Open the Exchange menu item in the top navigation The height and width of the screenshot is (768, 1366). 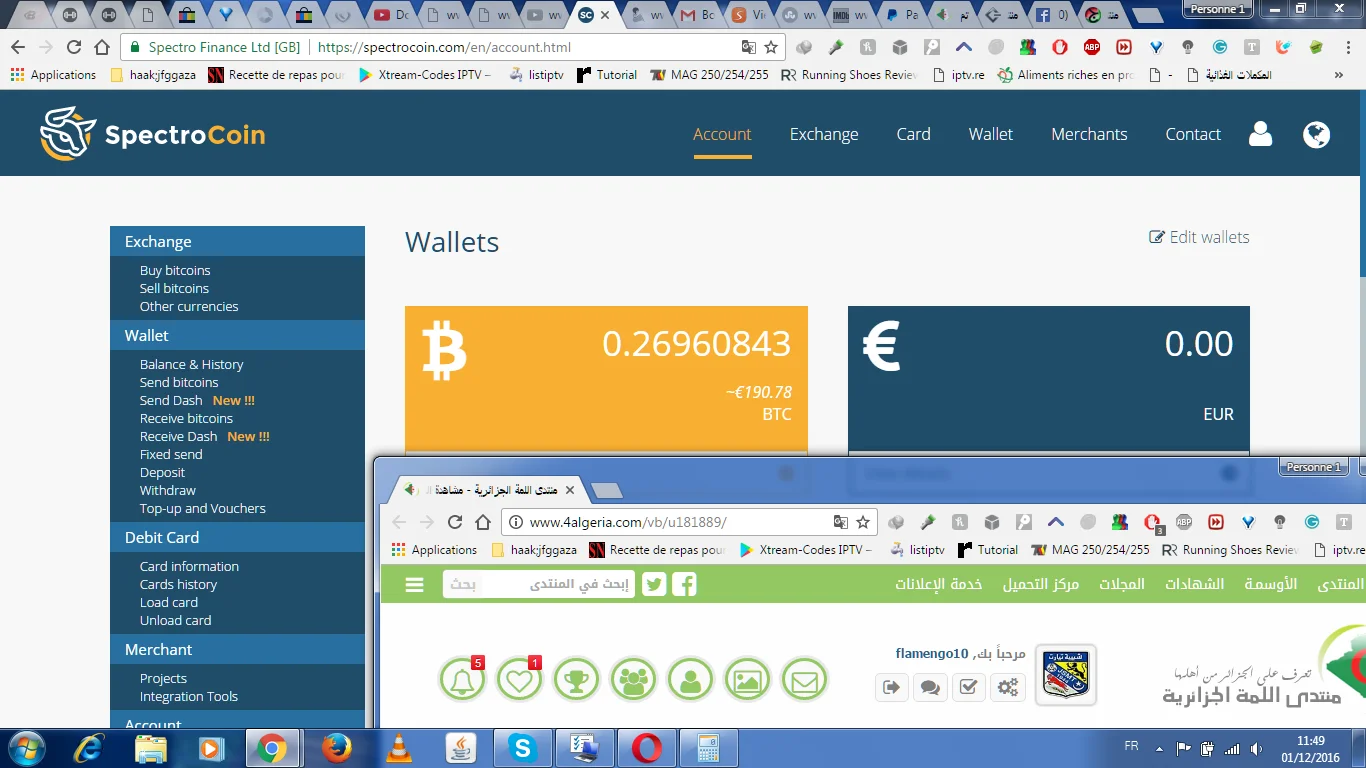(x=824, y=134)
